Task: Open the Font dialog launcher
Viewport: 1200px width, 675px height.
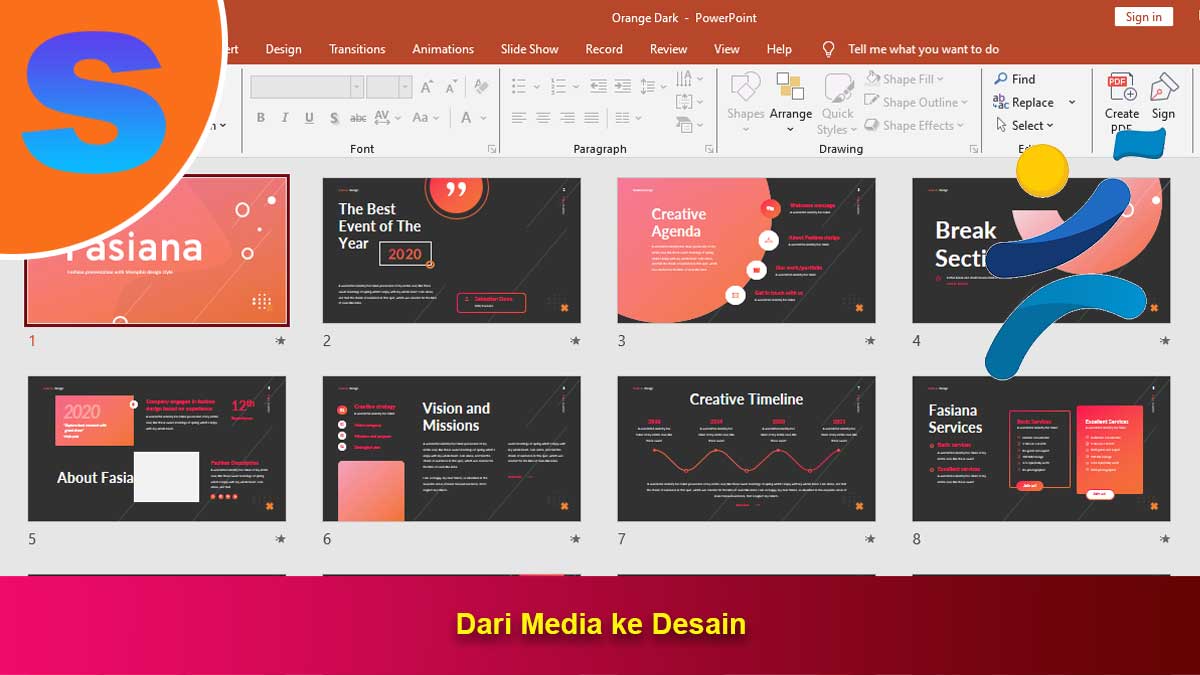Action: click(x=492, y=149)
